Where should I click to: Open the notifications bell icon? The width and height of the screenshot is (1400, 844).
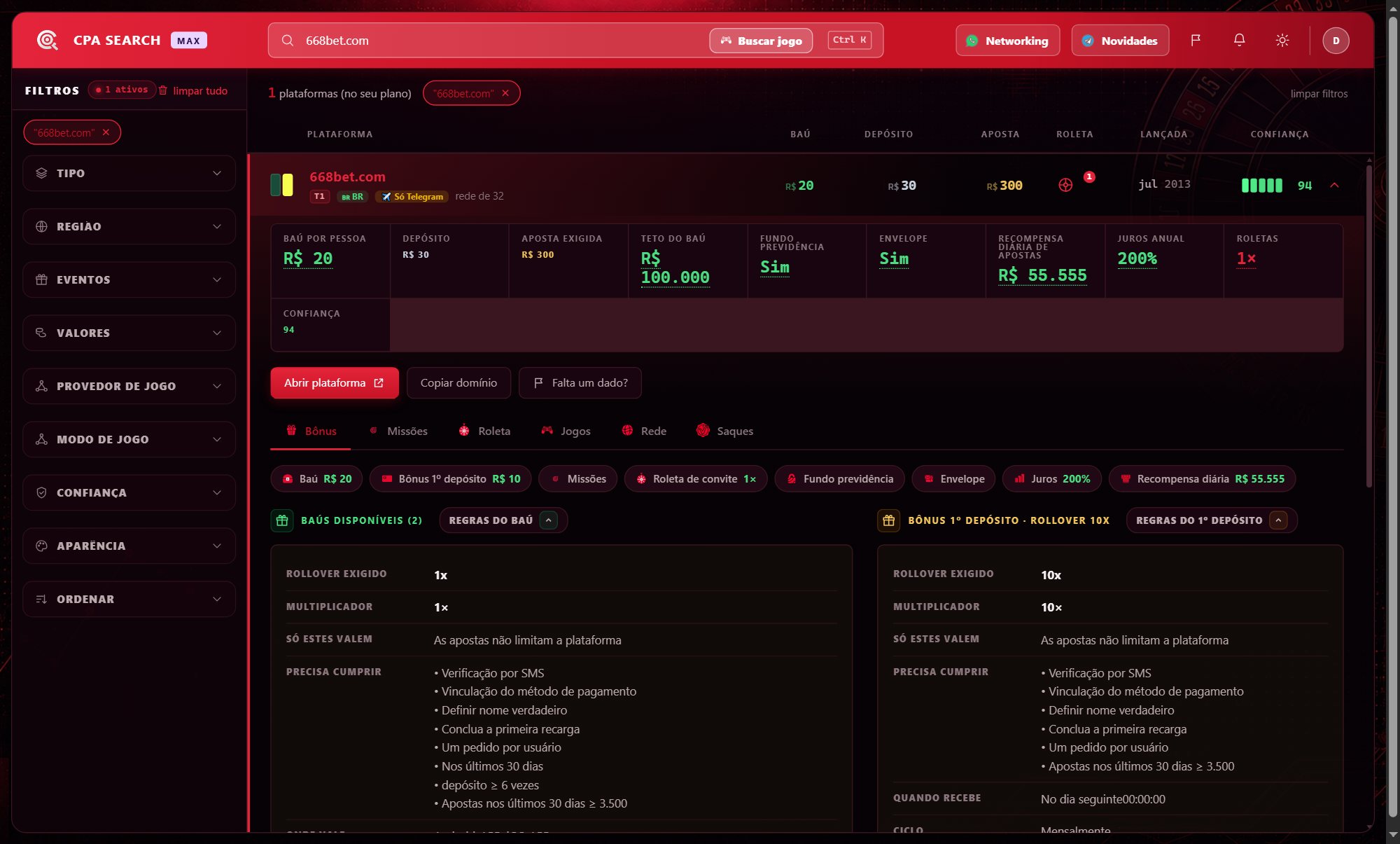click(1239, 40)
